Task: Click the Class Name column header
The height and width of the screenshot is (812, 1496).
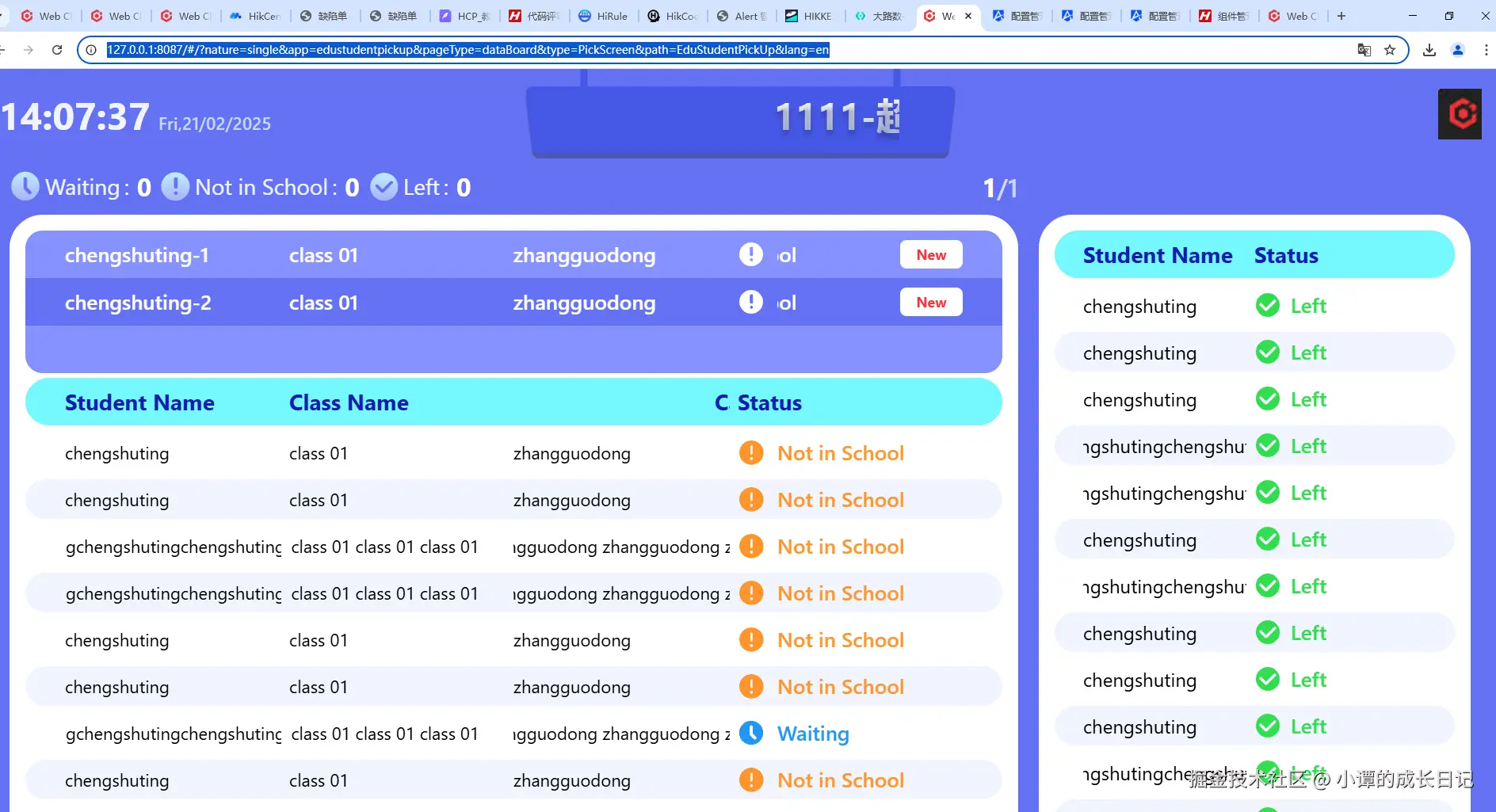Action: coord(349,402)
